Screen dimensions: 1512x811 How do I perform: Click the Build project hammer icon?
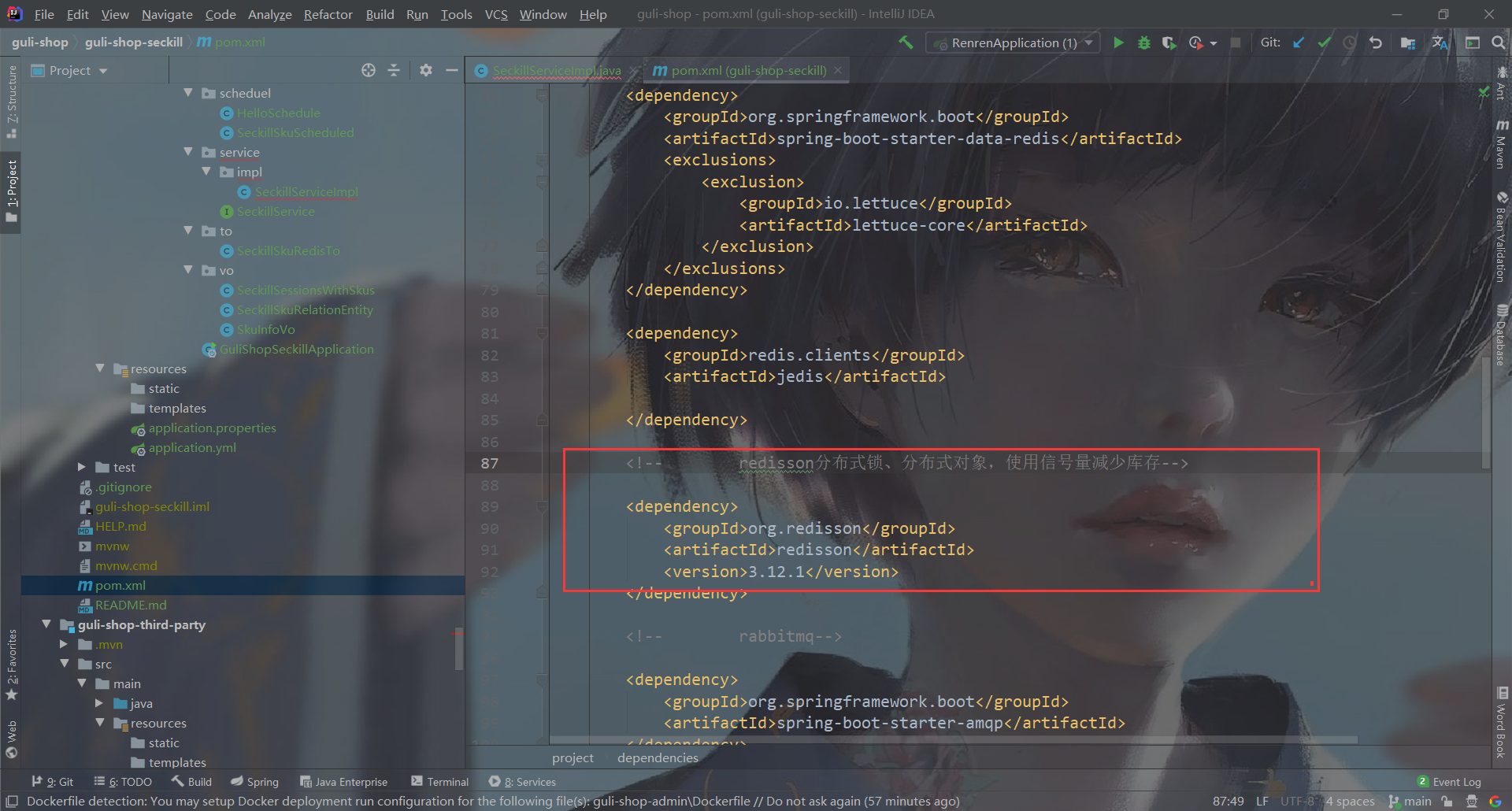click(906, 43)
